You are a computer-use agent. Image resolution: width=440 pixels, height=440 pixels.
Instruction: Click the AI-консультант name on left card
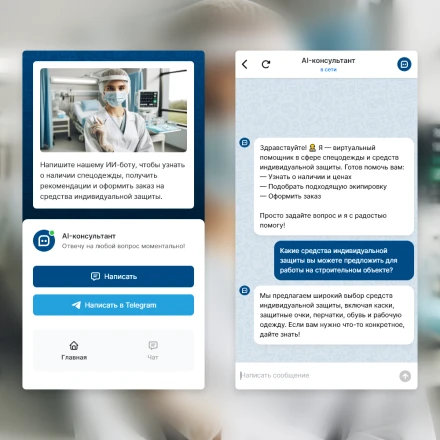click(x=89, y=236)
